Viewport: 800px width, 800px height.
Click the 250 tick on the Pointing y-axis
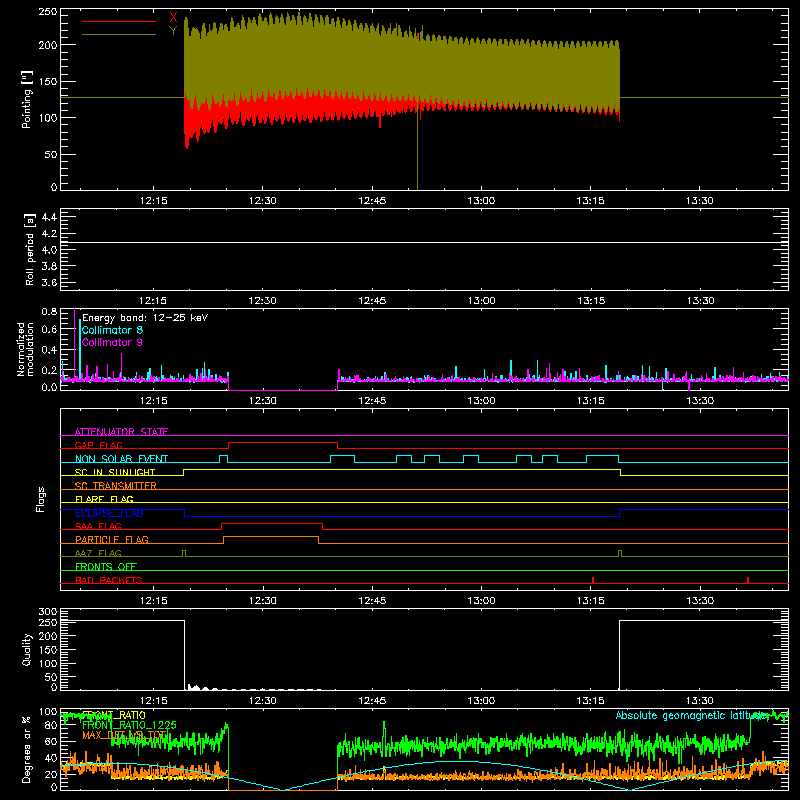click(x=48, y=12)
